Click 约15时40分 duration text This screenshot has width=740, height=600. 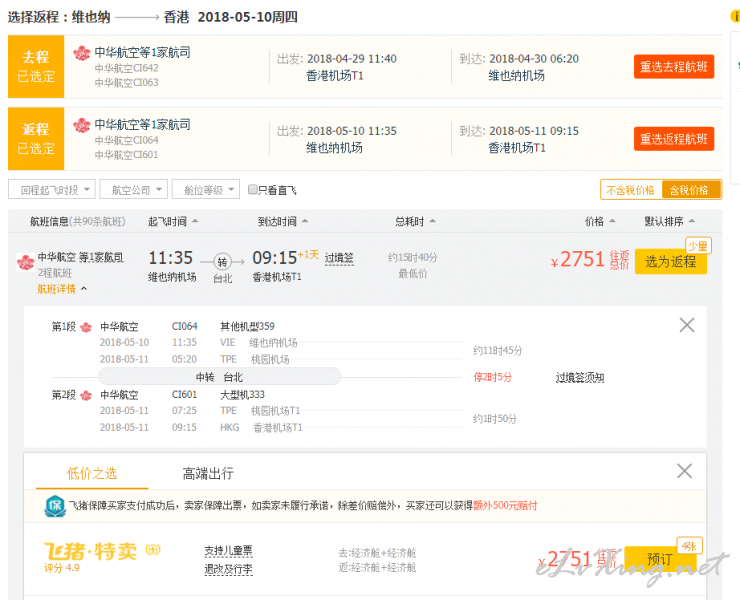[412, 257]
